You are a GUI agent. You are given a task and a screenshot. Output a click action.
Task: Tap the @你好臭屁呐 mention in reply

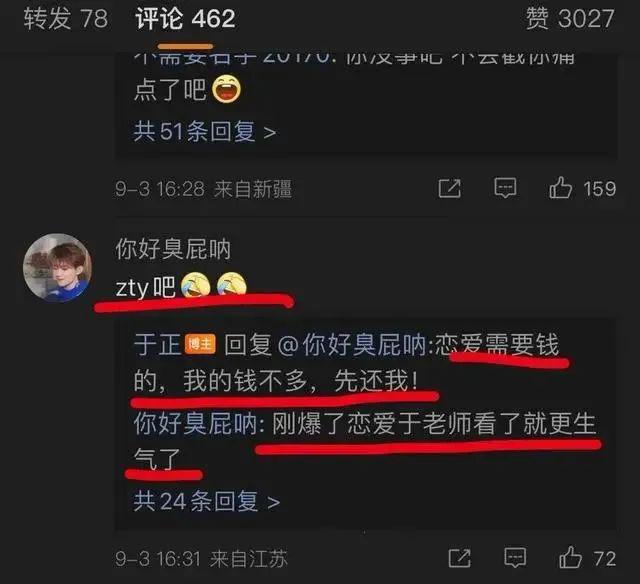click(353, 344)
